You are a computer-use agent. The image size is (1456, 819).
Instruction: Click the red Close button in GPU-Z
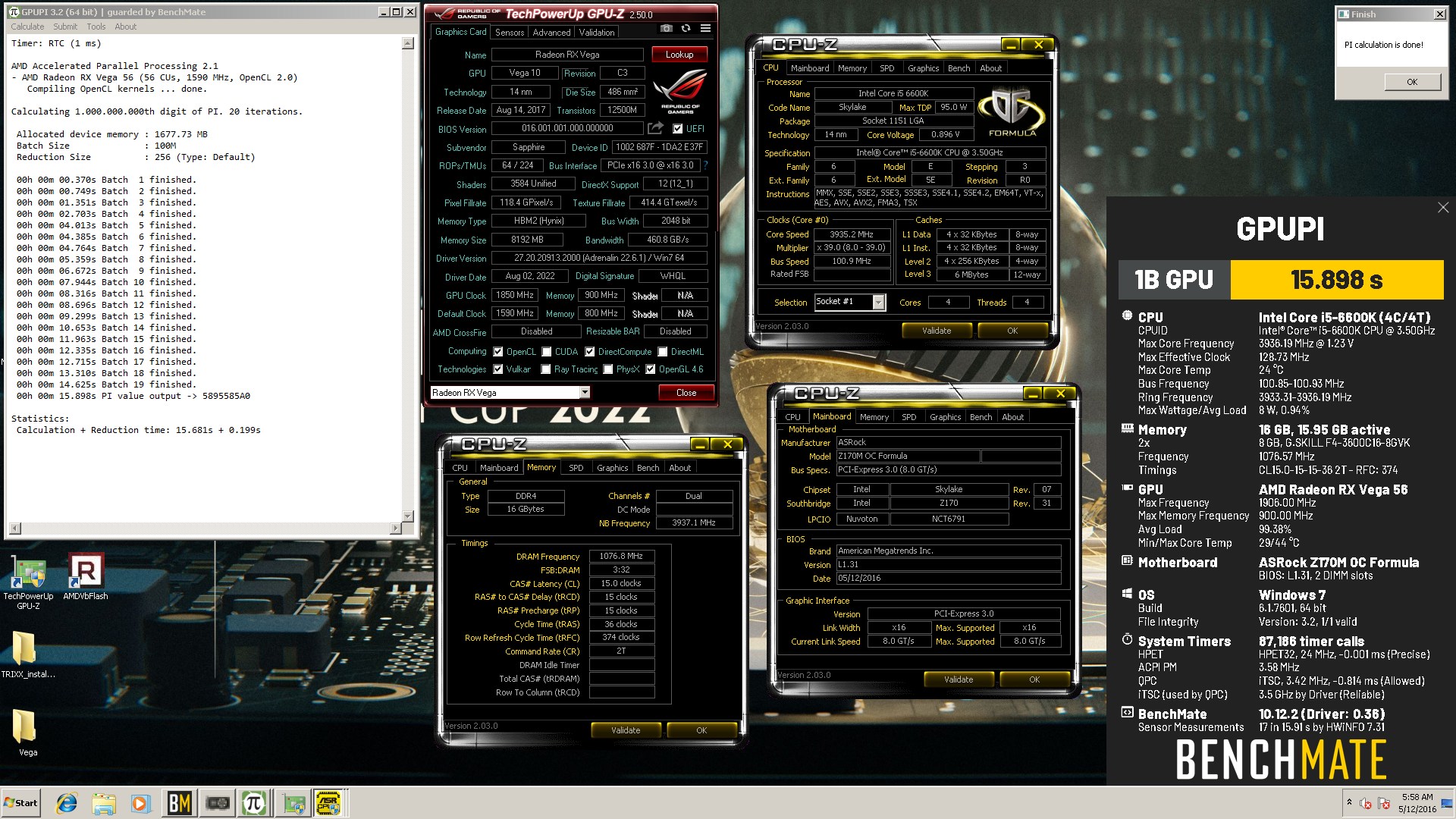click(686, 393)
